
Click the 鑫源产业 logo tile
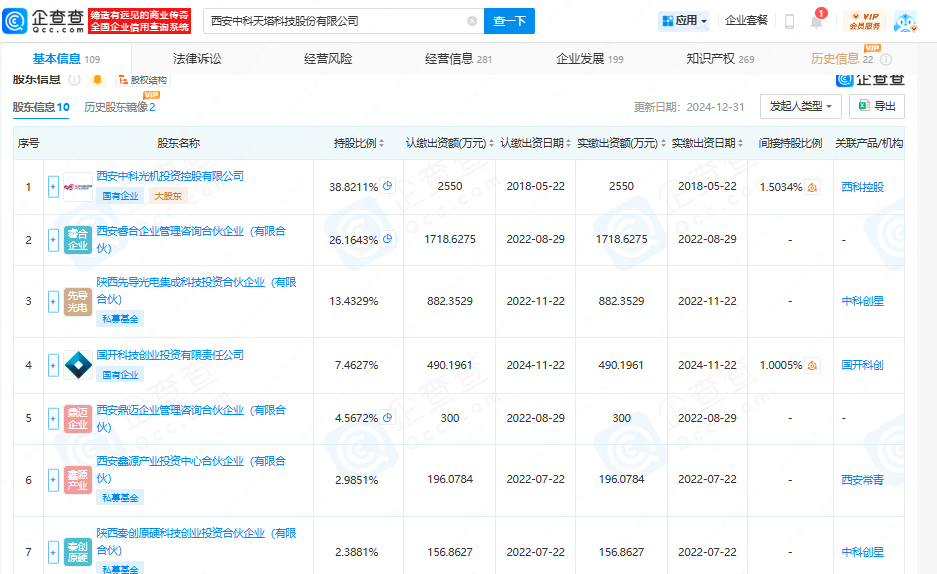pos(78,480)
